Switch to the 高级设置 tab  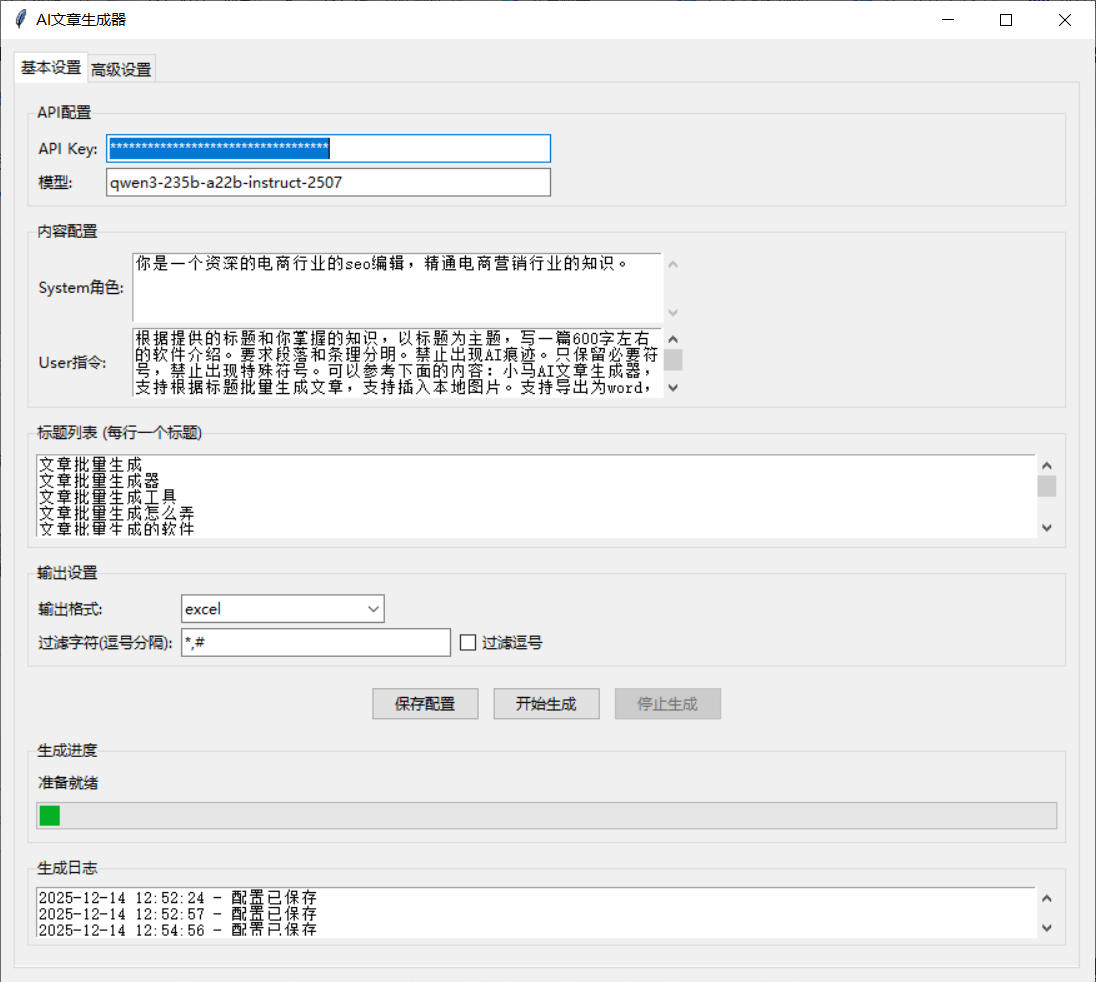tap(121, 69)
